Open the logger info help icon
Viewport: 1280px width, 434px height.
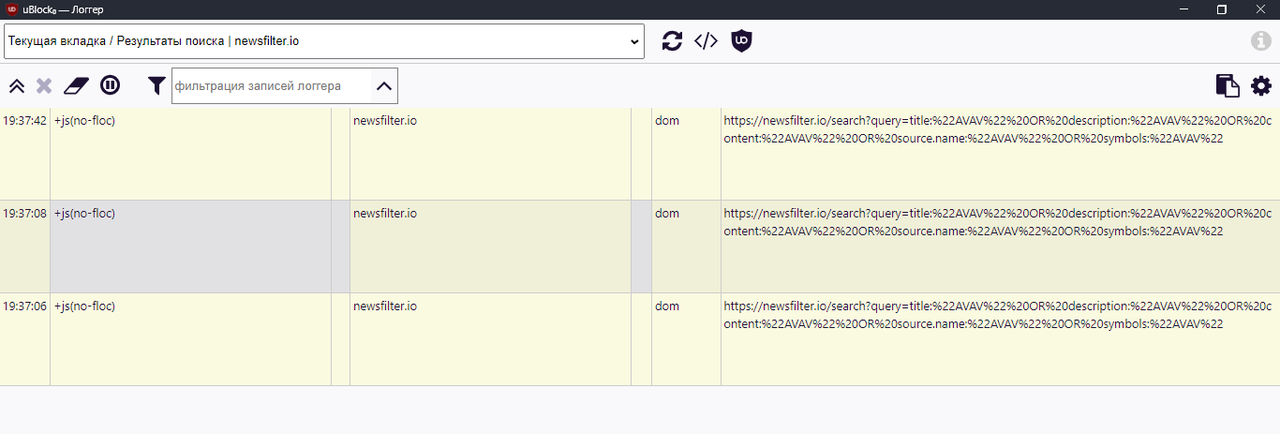(x=1261, y=41)
